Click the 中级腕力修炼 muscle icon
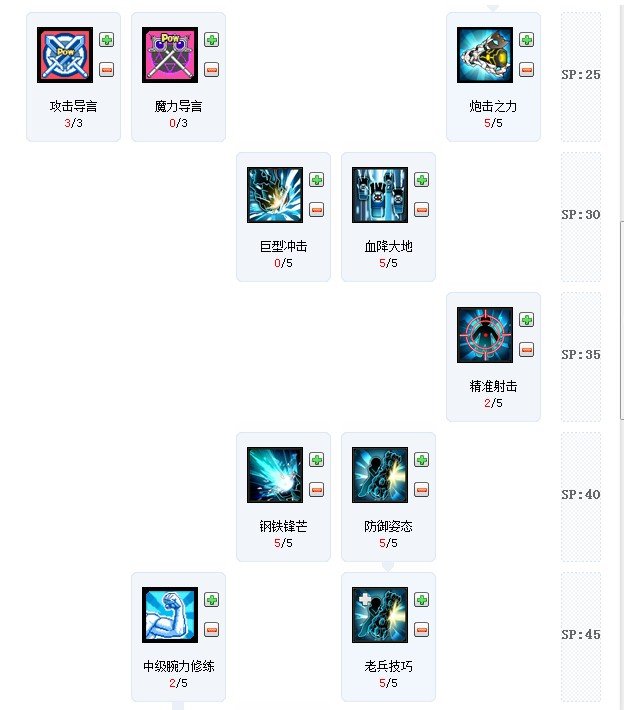Image resolution: width=624 pixels, height=710 pixels. pyautogui.click(x=170, y=614)
